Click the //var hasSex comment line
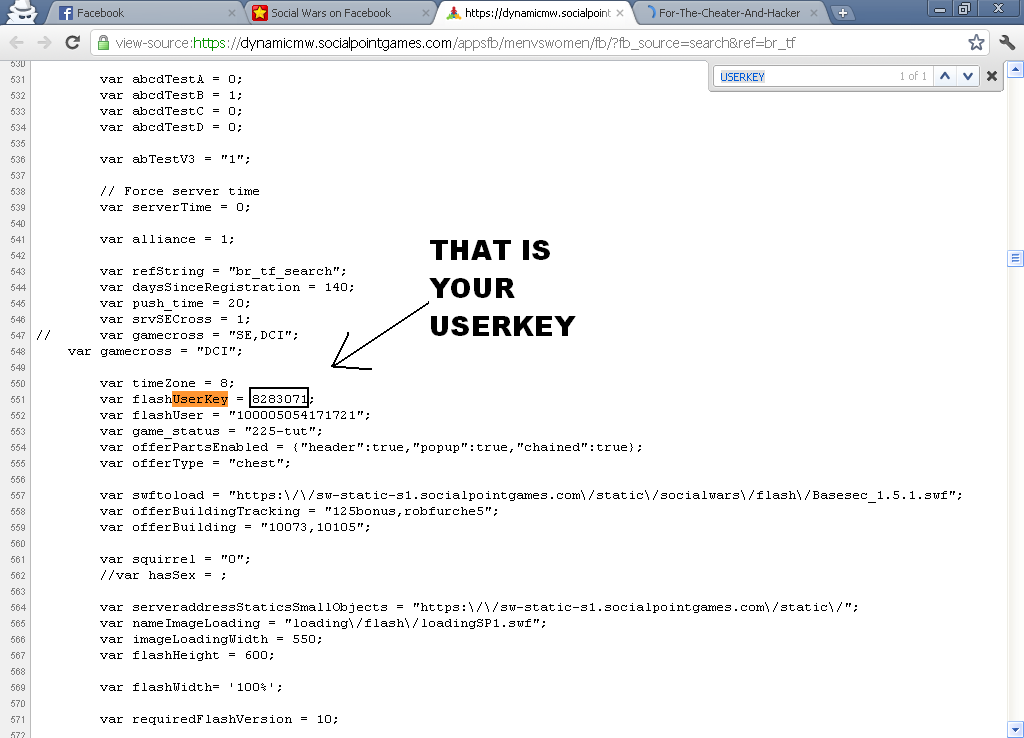This screenshot has width=1024, height=738. tap(163, 575)
